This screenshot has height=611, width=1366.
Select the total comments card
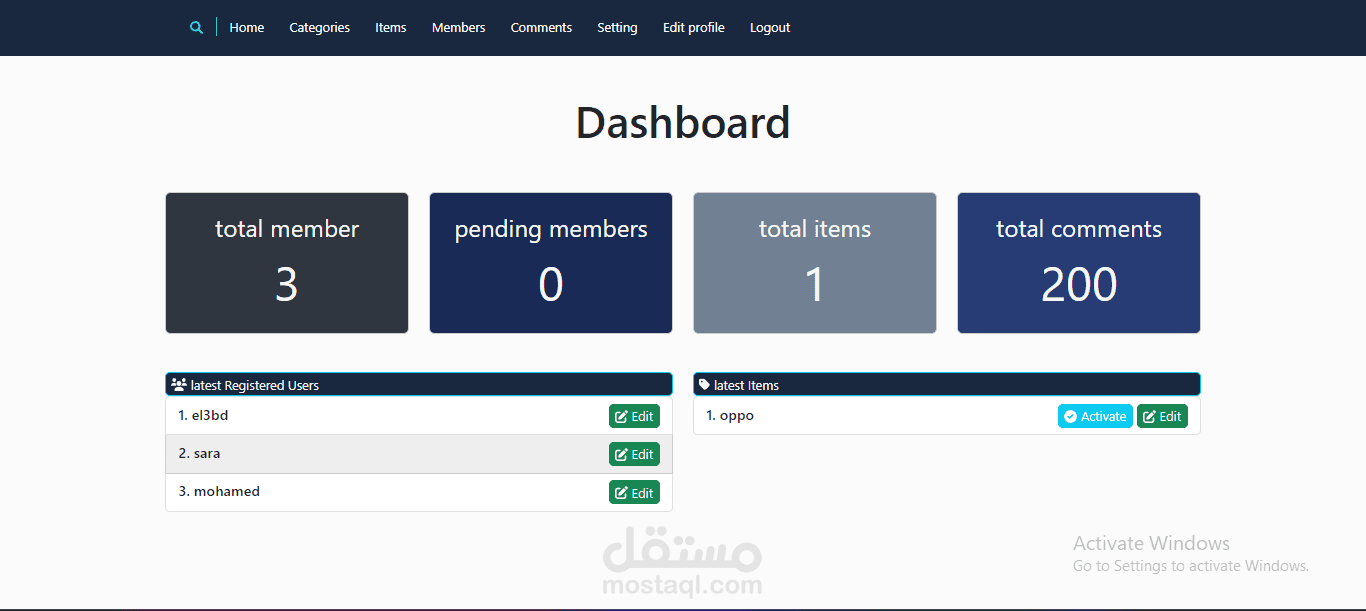click(x=1078, y=263)
